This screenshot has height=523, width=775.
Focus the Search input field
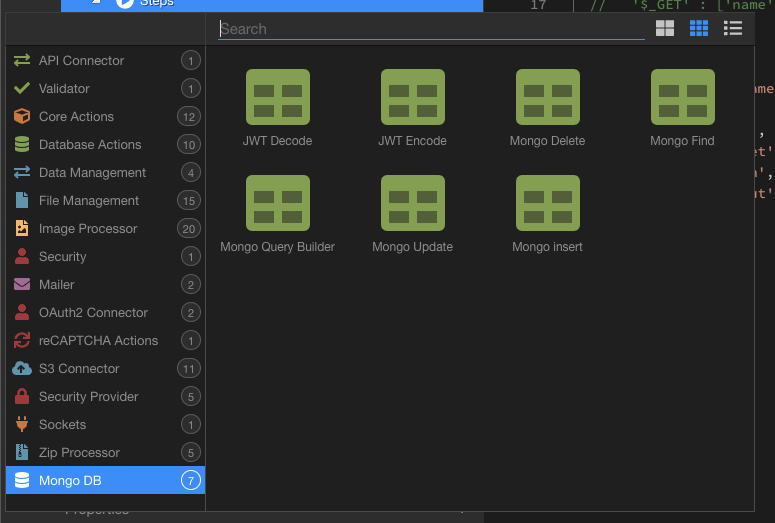pyautogui.click(x=431, y=29)
